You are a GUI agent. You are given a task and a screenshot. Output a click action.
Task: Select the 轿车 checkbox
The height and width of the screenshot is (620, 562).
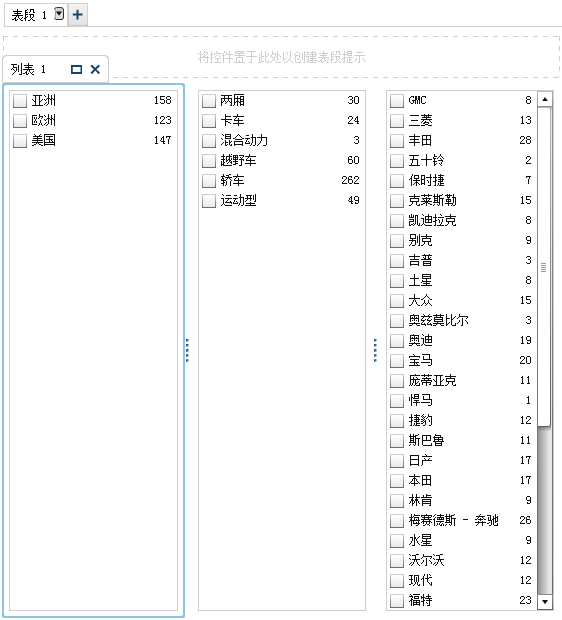point(208,181)
